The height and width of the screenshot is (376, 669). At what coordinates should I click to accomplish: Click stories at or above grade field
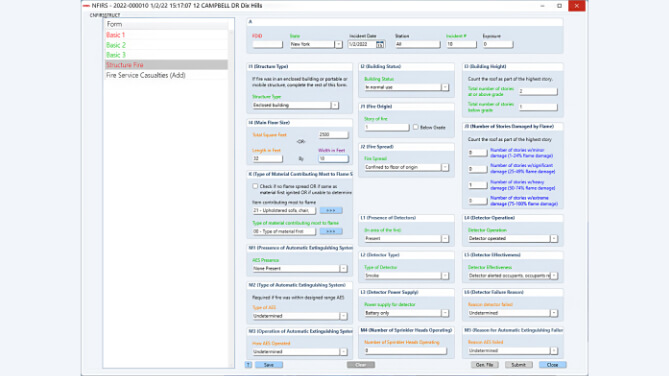tap(538, 91)
